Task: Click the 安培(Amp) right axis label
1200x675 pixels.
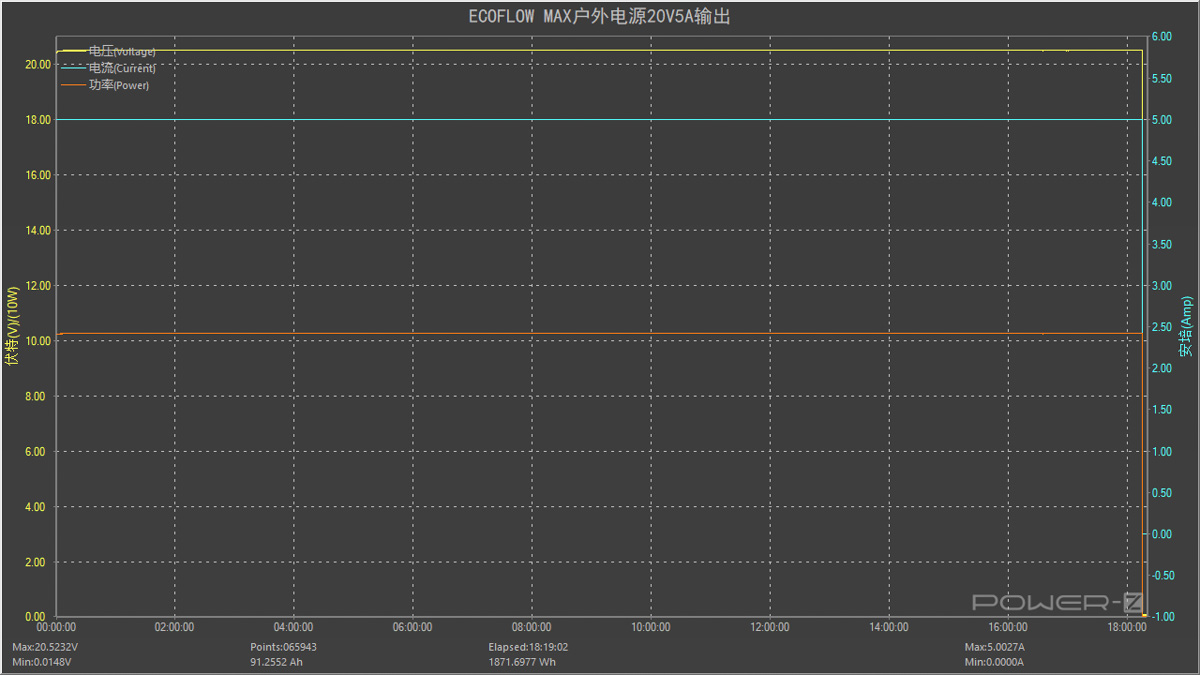Action: tap(1186, 327)
